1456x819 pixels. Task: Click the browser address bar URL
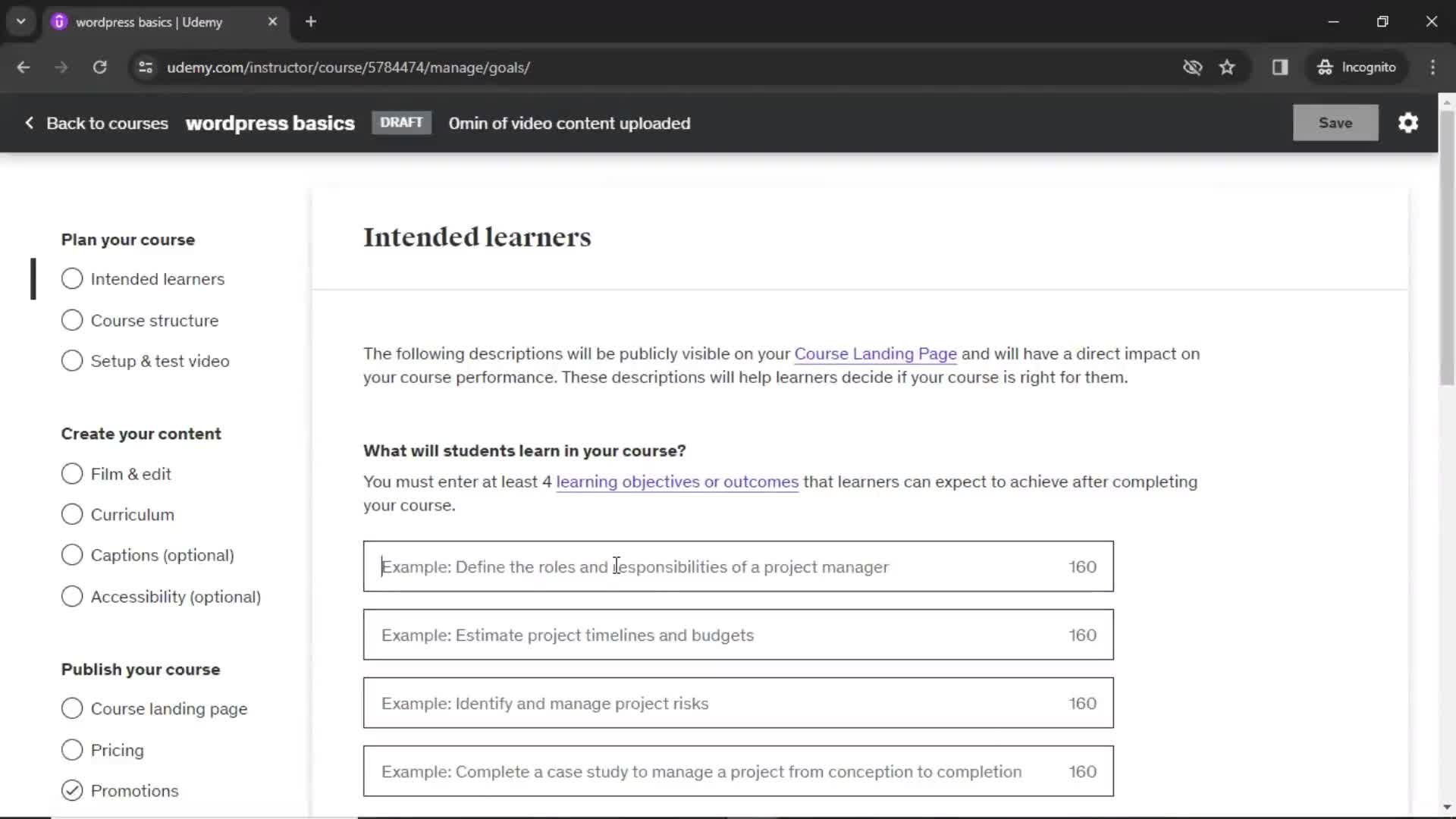click(x=348, y=67)
